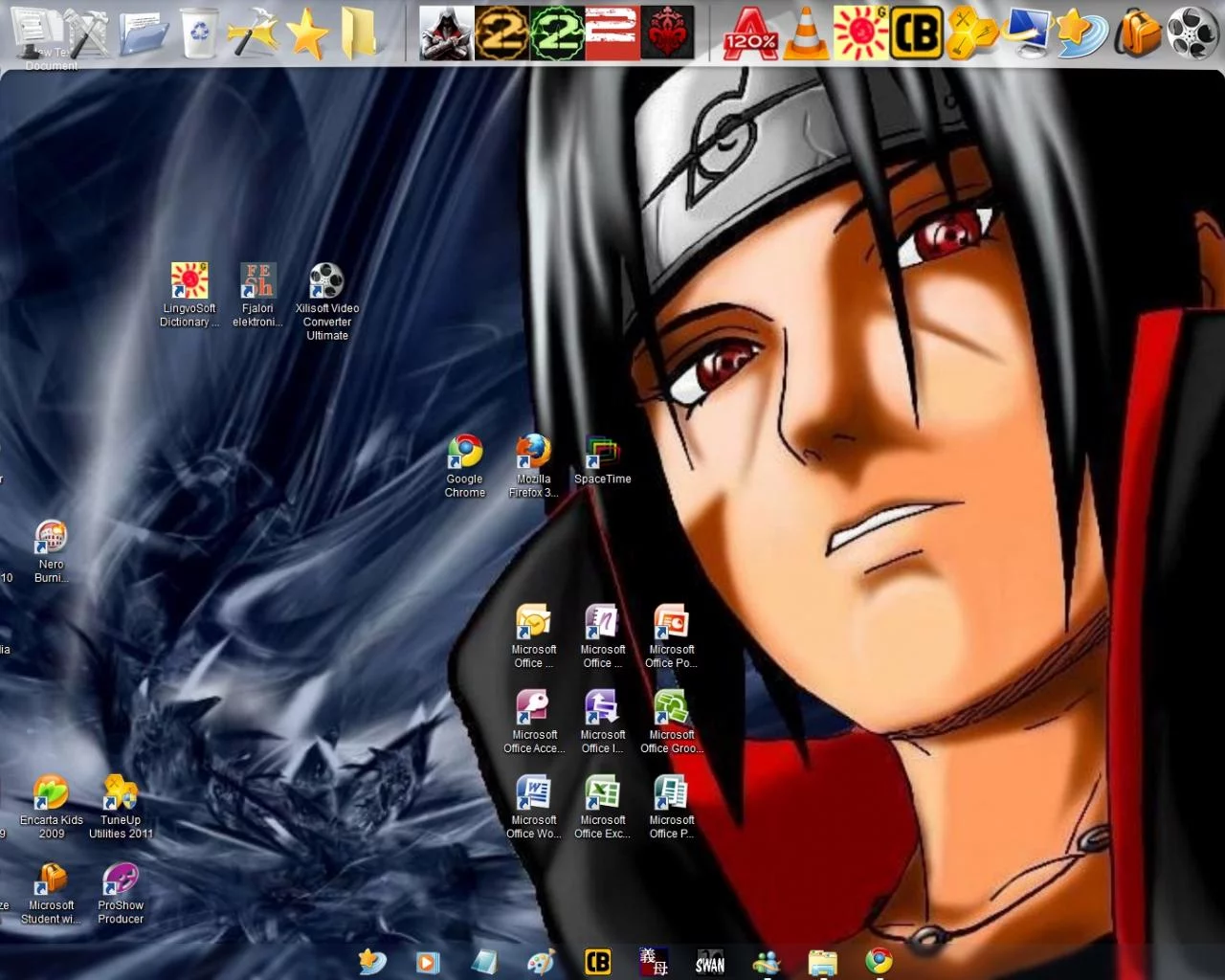Image resolution: width=1225 pixels, height=980 pixels.
Task: Select Microsoft Office Groove shortcut
Action: 672,722
